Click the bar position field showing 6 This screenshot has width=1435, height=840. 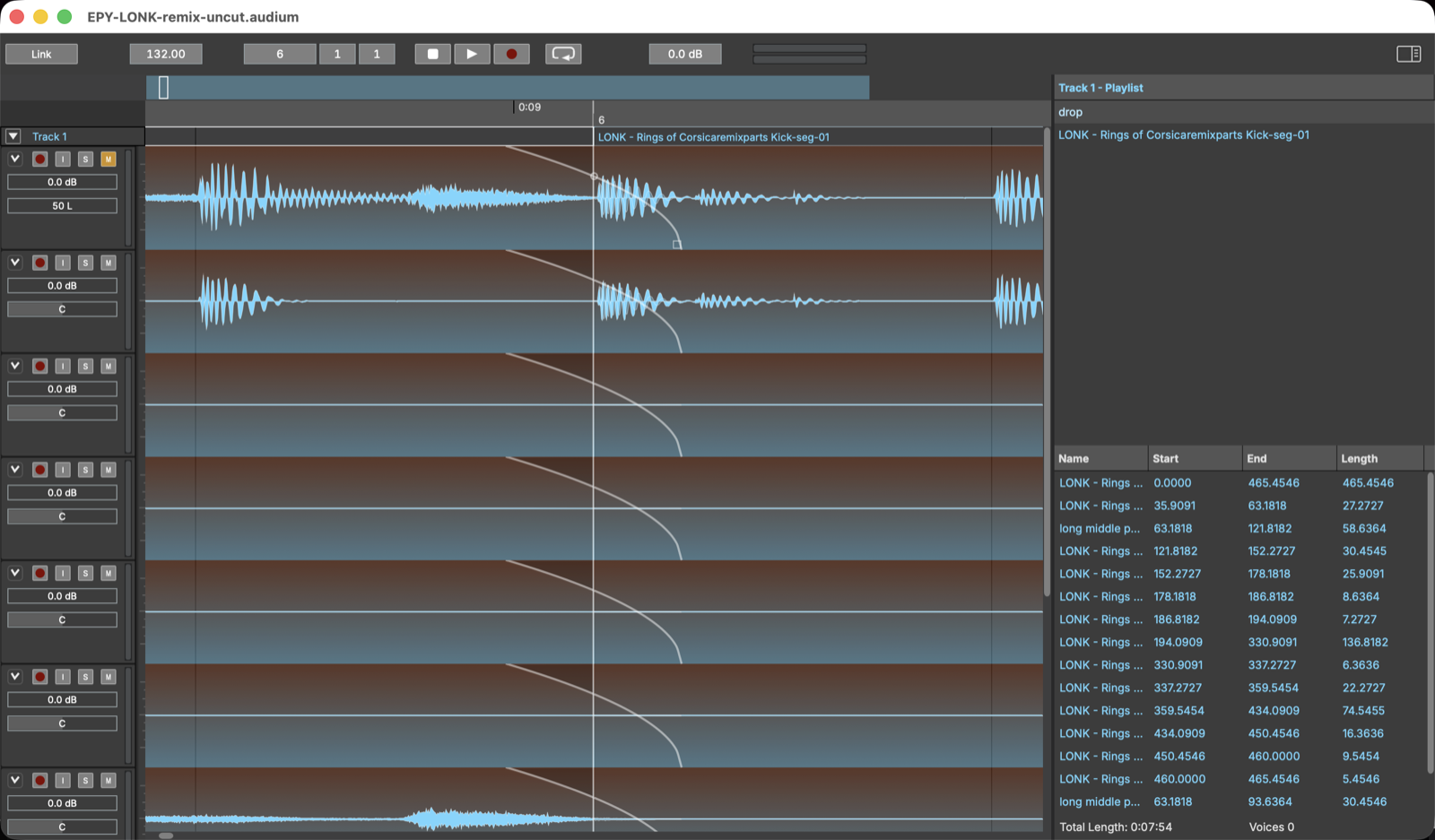280,54
